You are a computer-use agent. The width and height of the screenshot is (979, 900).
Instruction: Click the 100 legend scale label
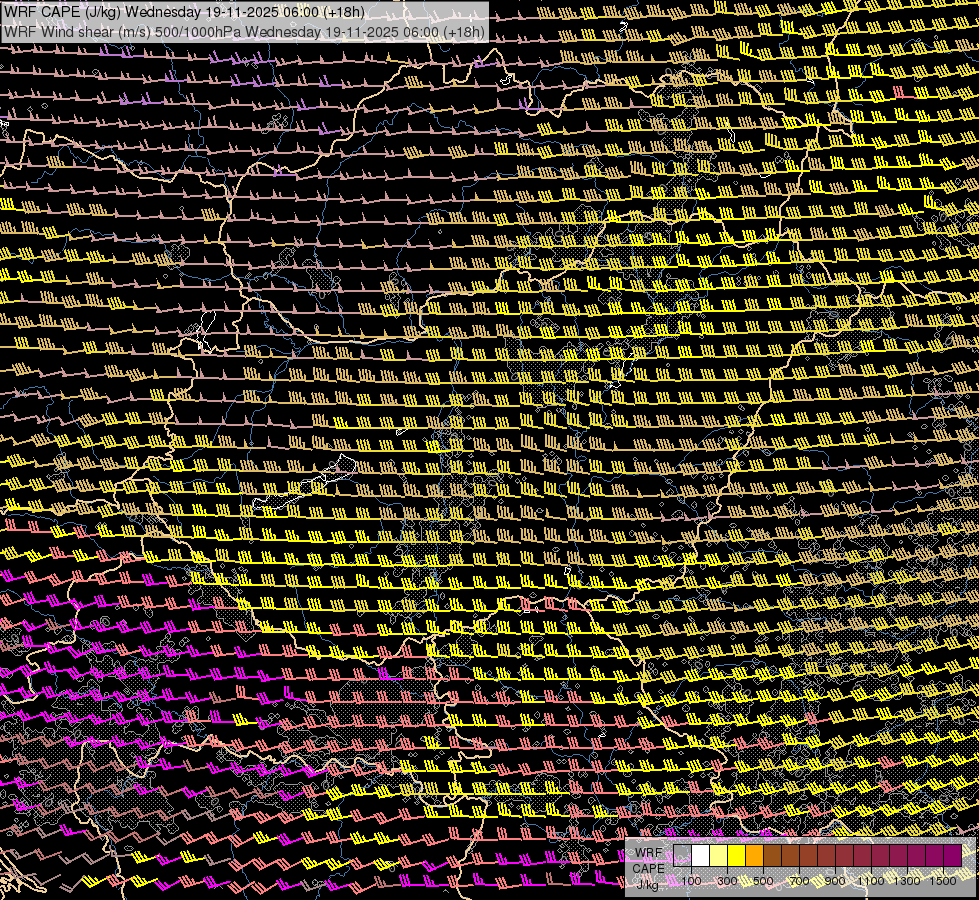tap(691, 881)
